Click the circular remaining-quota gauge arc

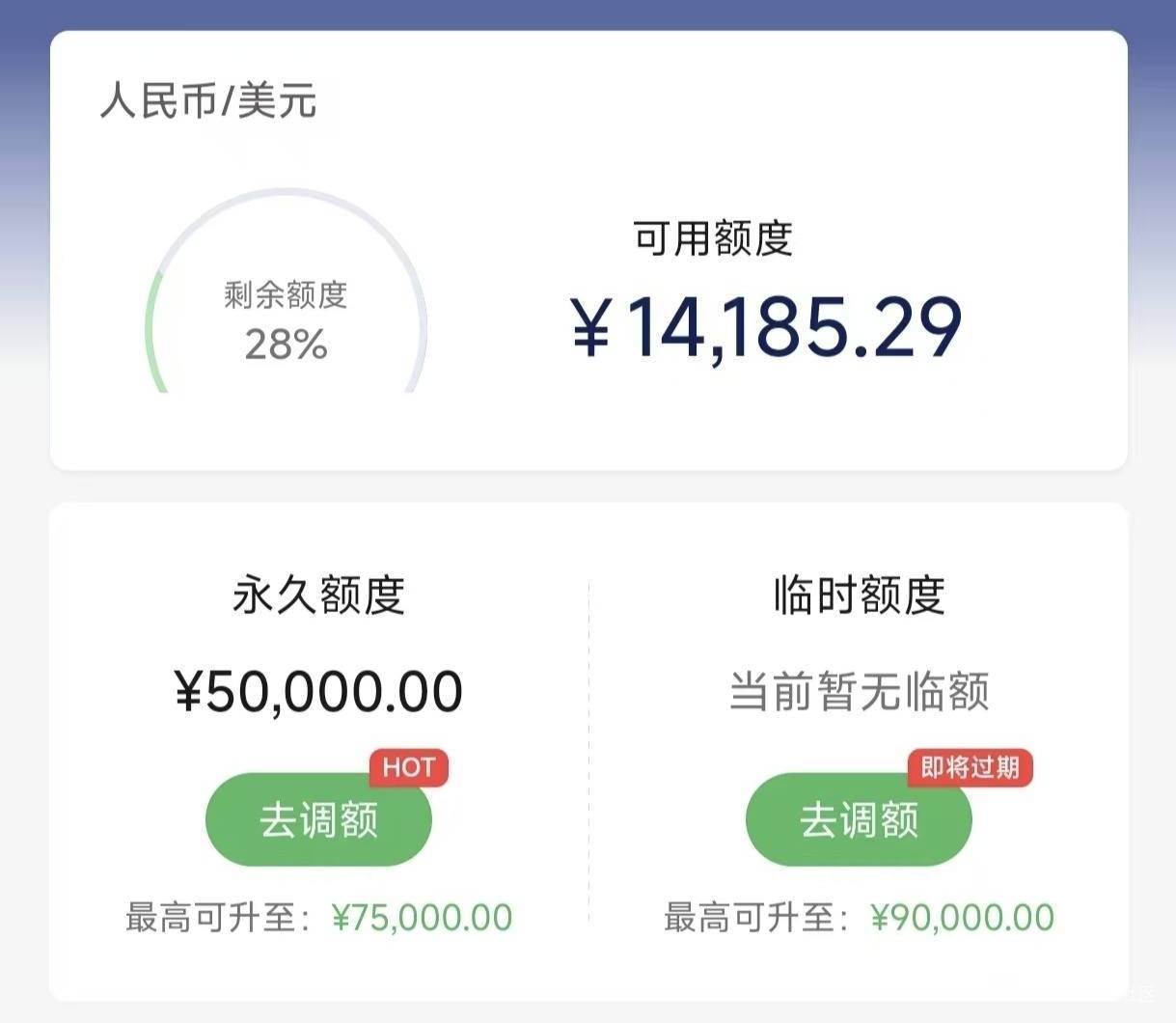[x=153, y=318]
